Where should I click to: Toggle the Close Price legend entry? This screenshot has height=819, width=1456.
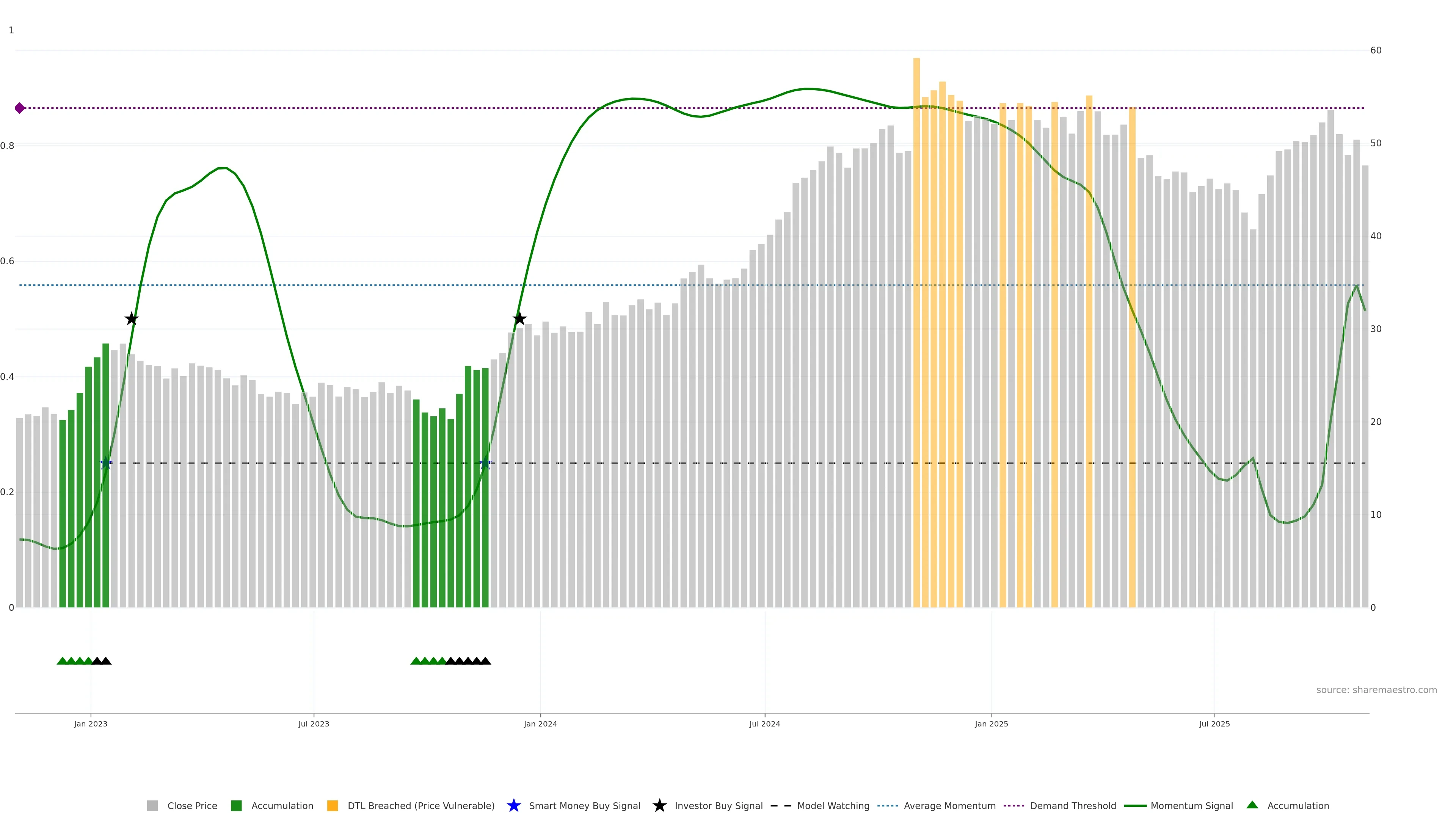191,806
